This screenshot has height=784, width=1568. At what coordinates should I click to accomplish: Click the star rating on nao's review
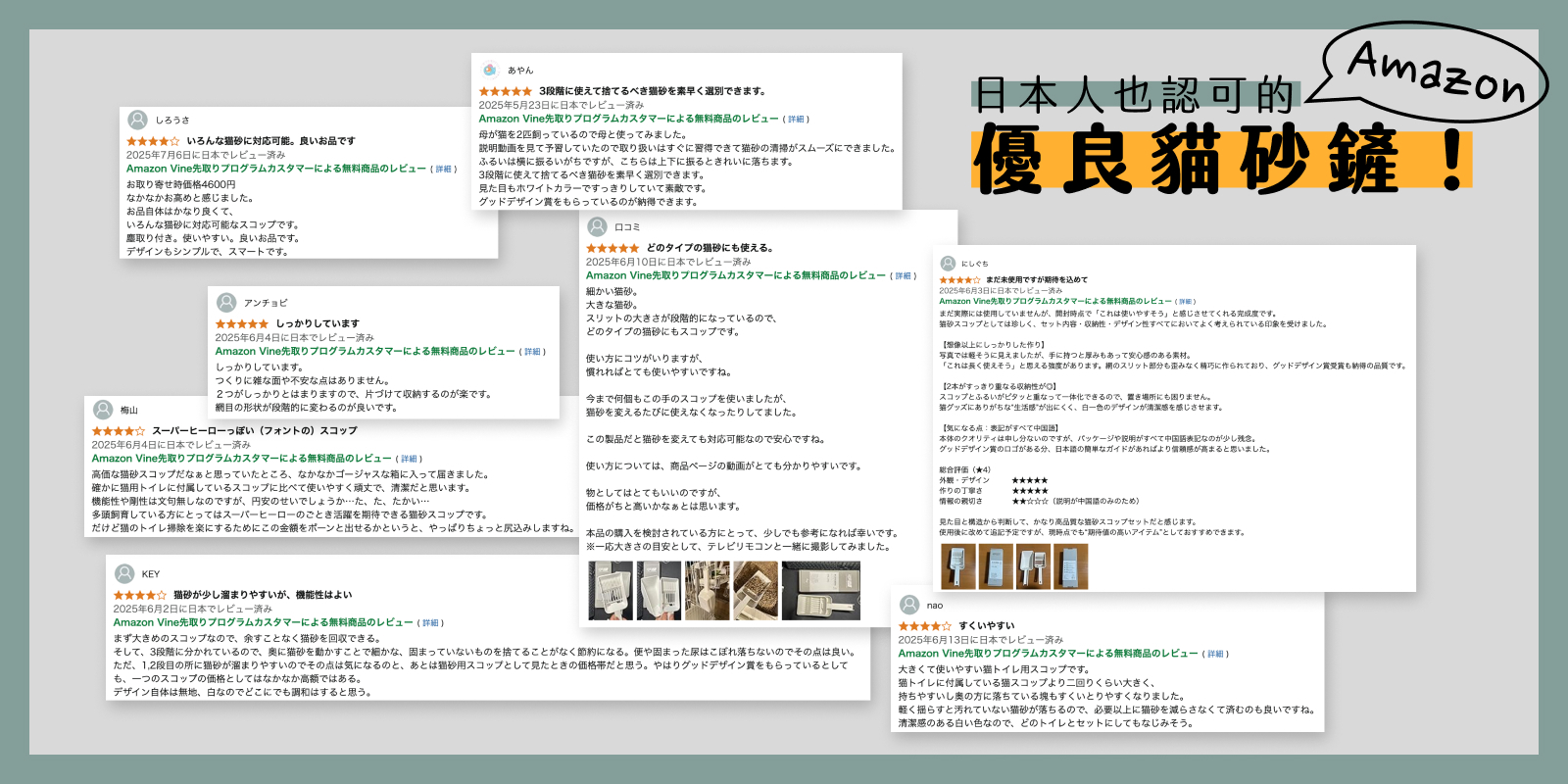coord(924,626)
